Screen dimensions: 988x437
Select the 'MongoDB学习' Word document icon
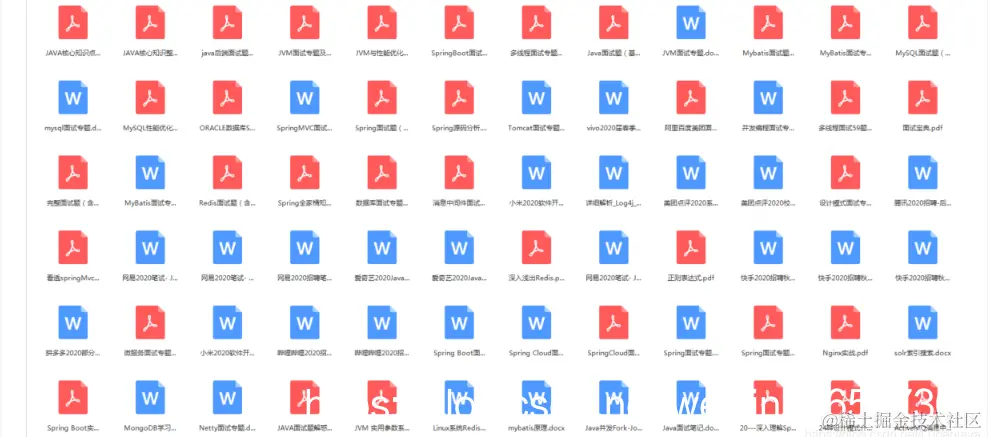(151, 397)
